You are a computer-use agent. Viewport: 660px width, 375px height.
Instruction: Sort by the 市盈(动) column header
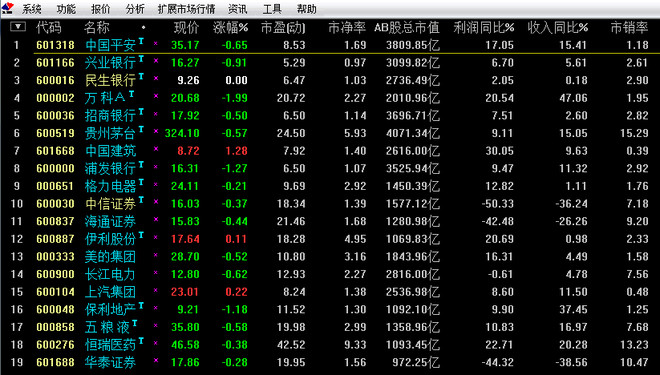pyautogui.click(x=283, y=28)
